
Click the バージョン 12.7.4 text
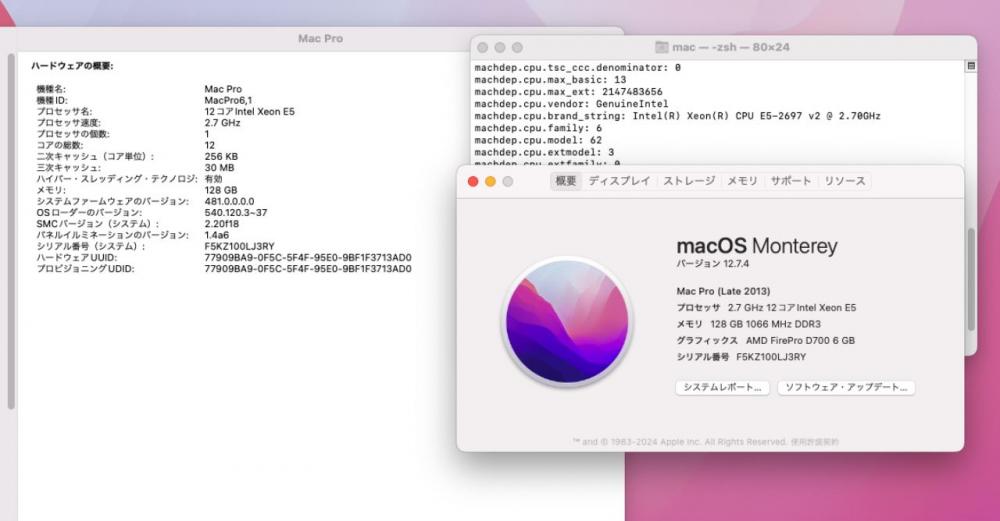point(712,263)
